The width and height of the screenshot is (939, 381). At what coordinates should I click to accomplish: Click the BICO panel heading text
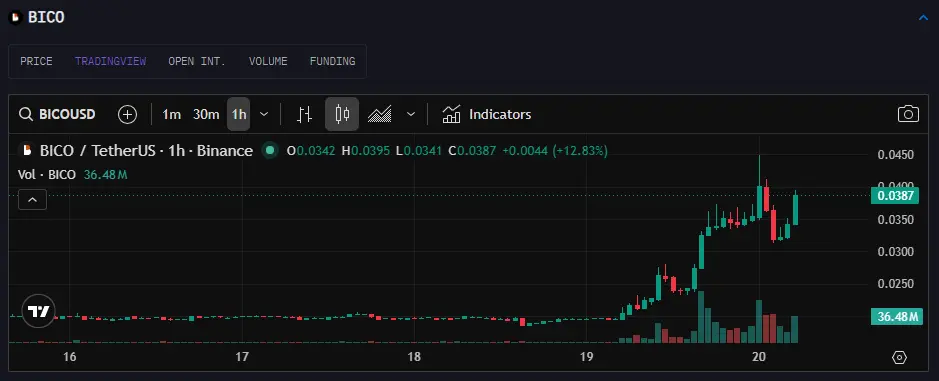(46, 18)
